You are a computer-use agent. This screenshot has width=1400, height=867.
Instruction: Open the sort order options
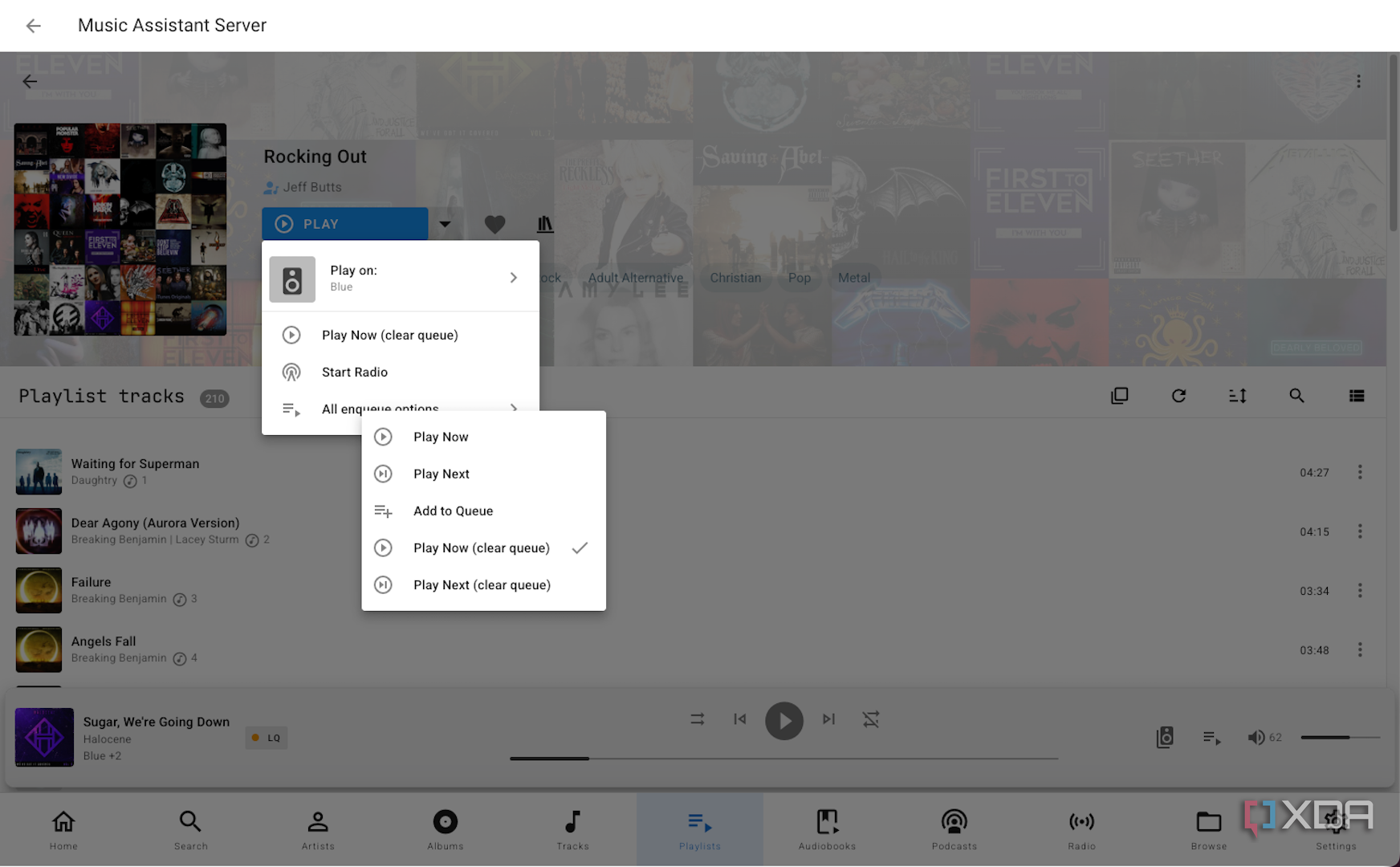click(1237, 396)
